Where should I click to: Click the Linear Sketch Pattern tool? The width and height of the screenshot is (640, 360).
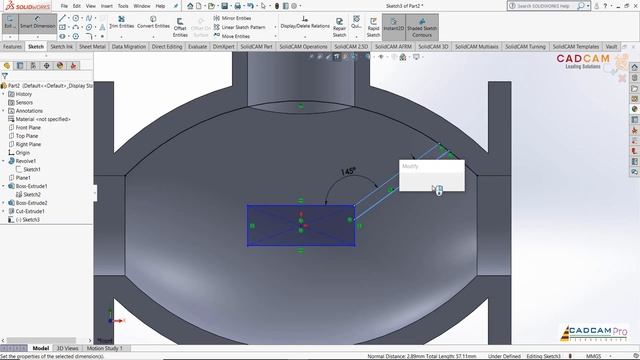pyautogui.click(x=240, y=27)
